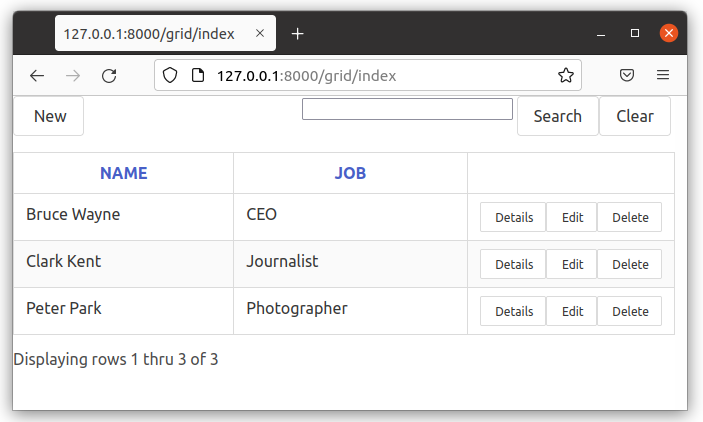Click the Clear button
703x422 pixels.
click(634, 116)
